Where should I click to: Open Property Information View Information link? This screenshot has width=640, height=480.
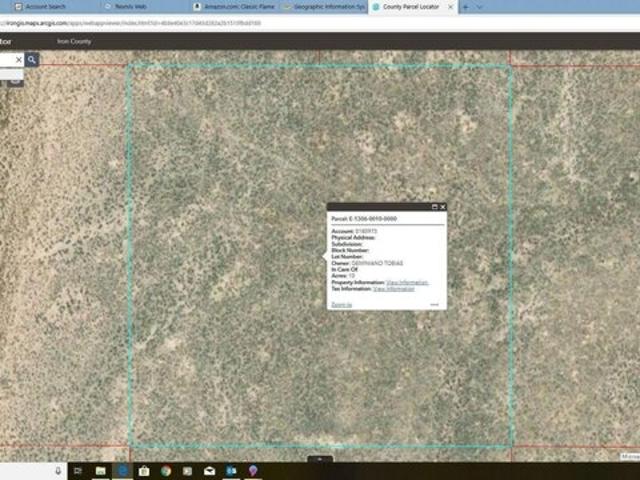coord(399,283)
